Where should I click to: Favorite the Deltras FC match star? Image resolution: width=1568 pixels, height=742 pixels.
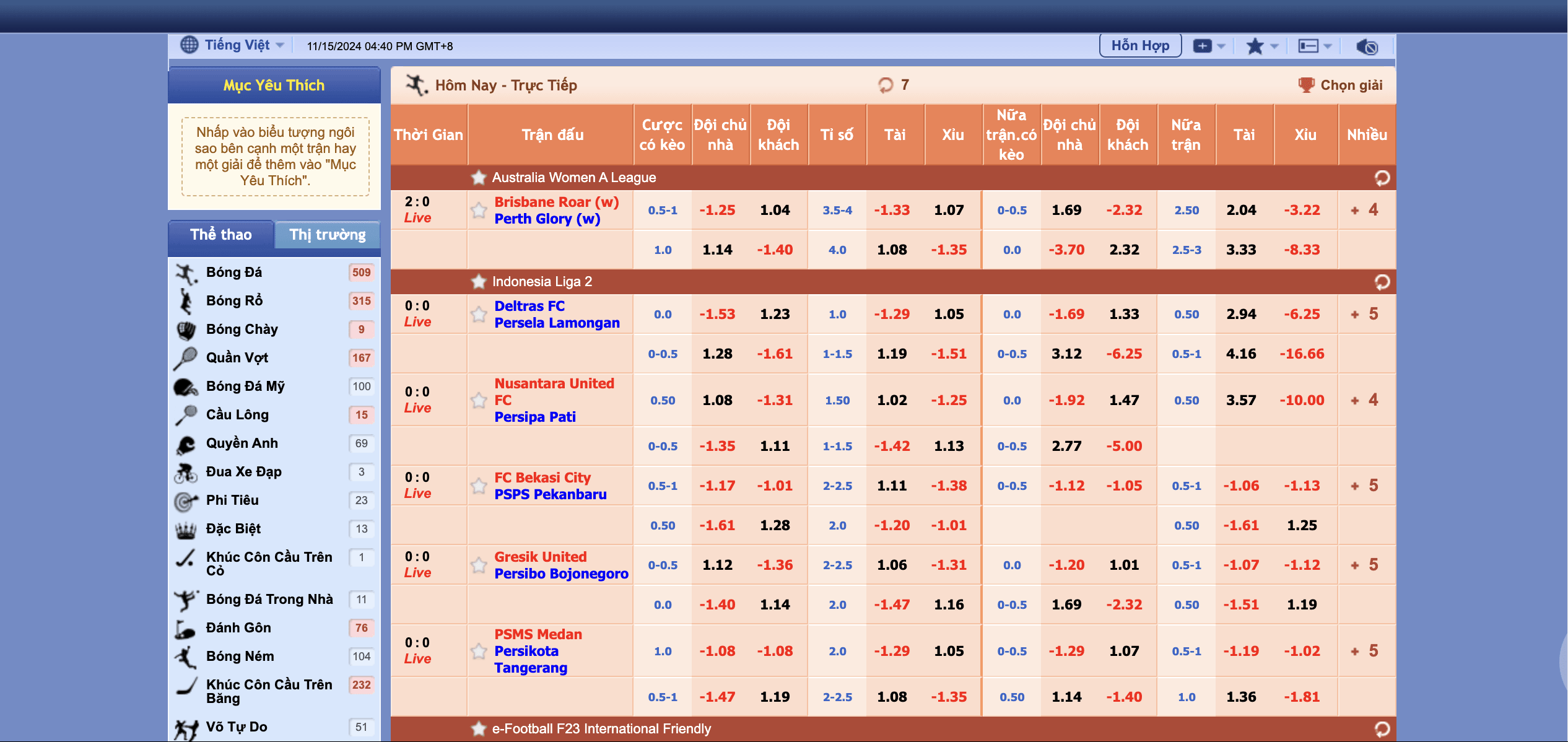click(x=478, y=315)
